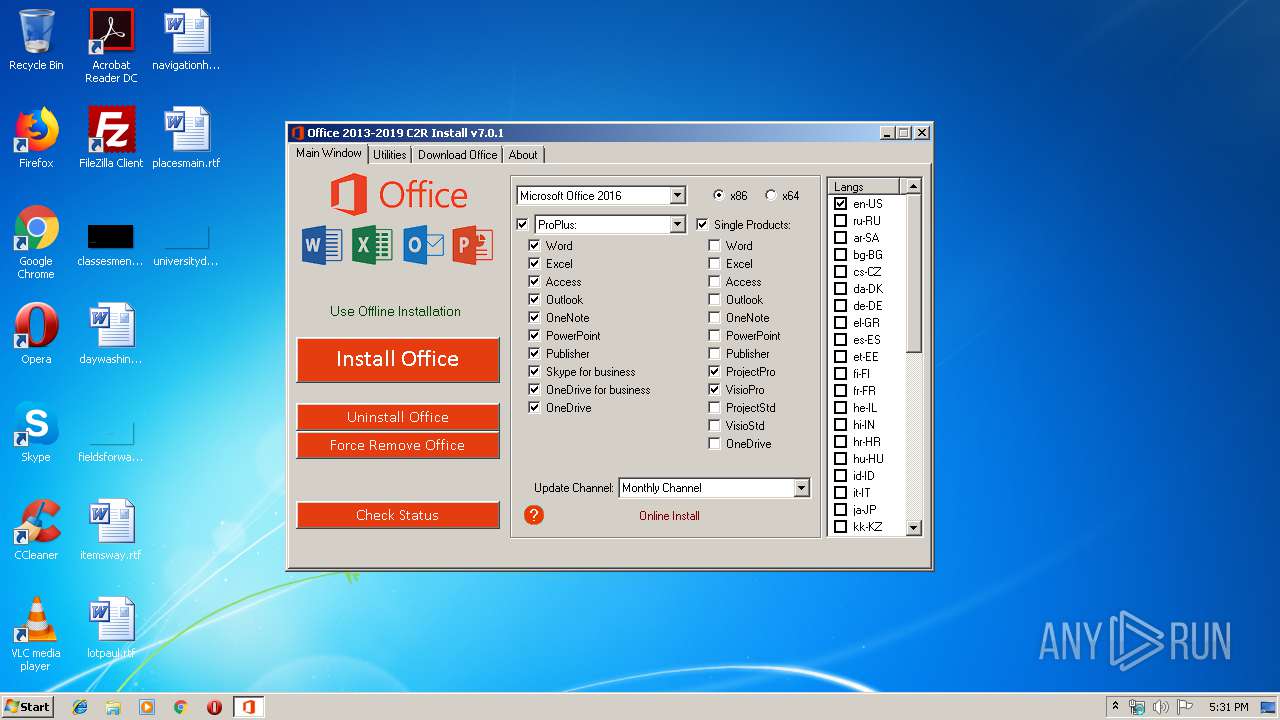Open Windows Explorer from the taskbar
Image resolution: width=1280 pixels, height=720 pixels.
[x=113, y=707]
